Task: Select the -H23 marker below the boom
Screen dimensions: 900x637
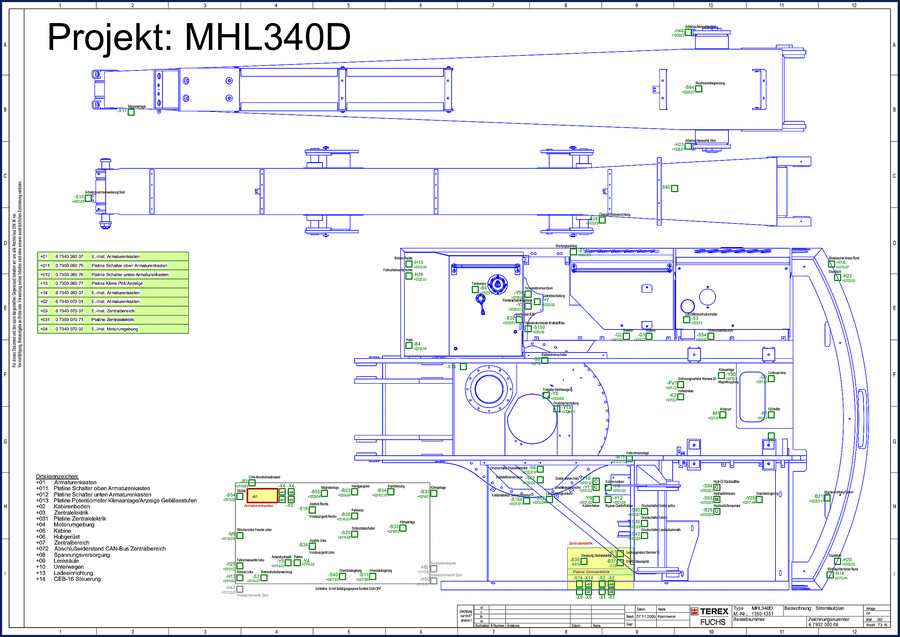Action: (688, 145)
